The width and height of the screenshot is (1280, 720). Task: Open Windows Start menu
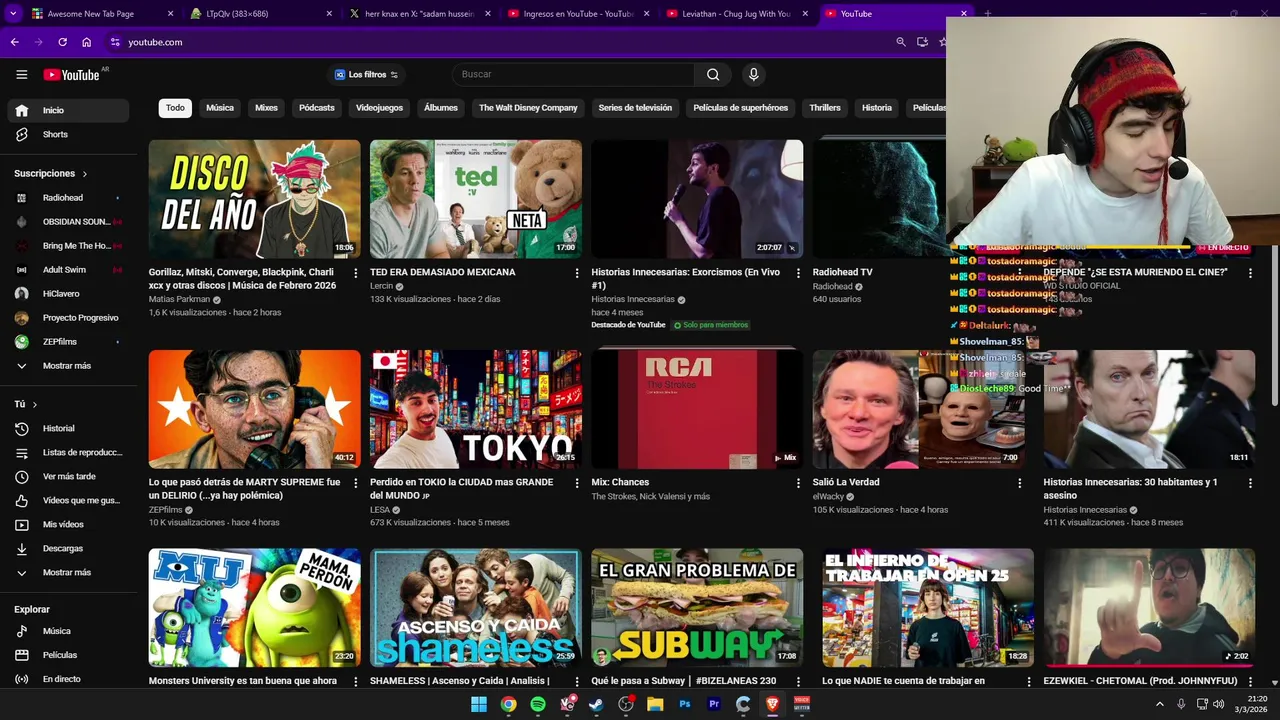click(x=479, y=704)
